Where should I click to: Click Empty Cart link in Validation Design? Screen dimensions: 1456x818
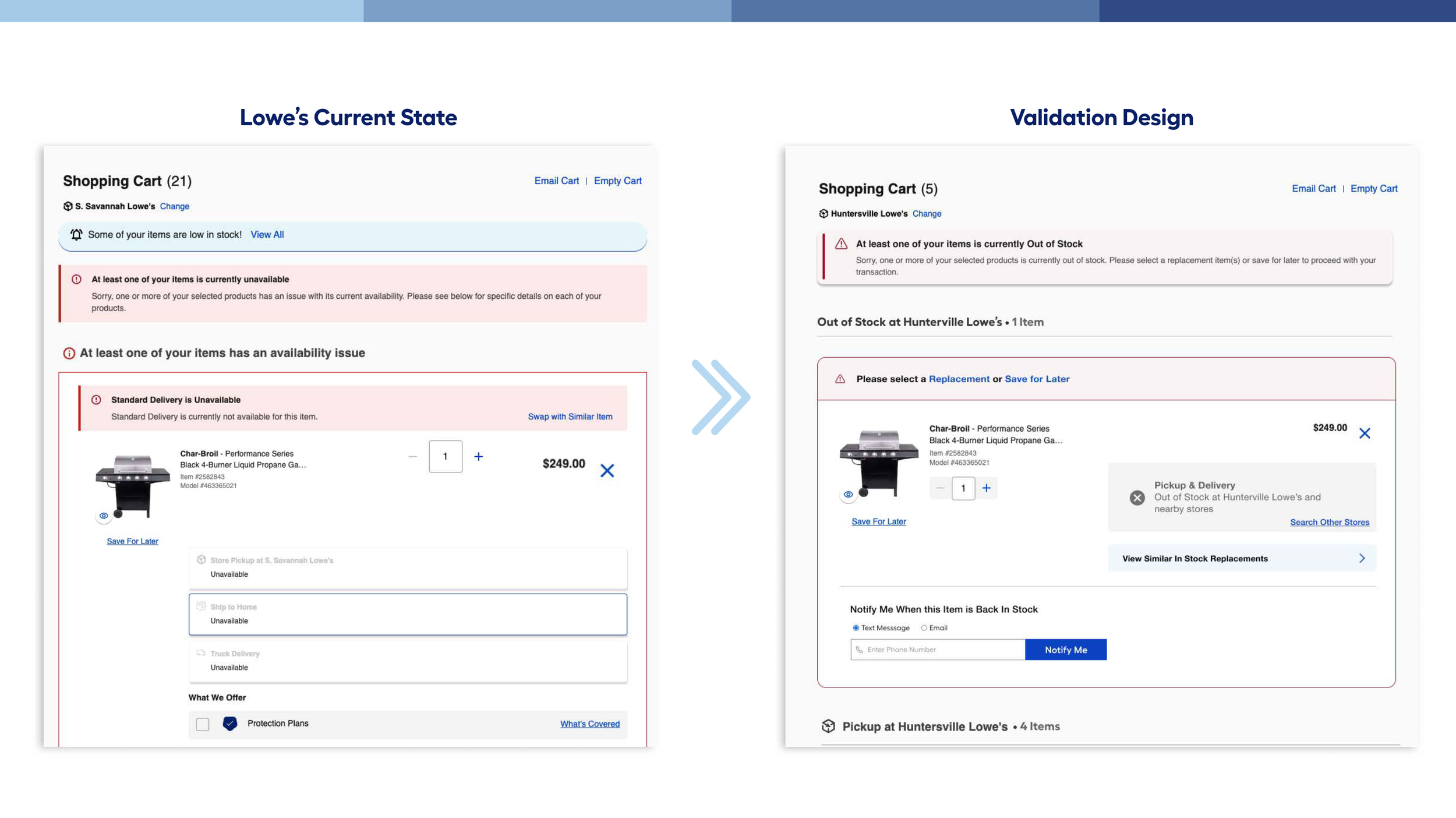click(x=1373, y=189)
